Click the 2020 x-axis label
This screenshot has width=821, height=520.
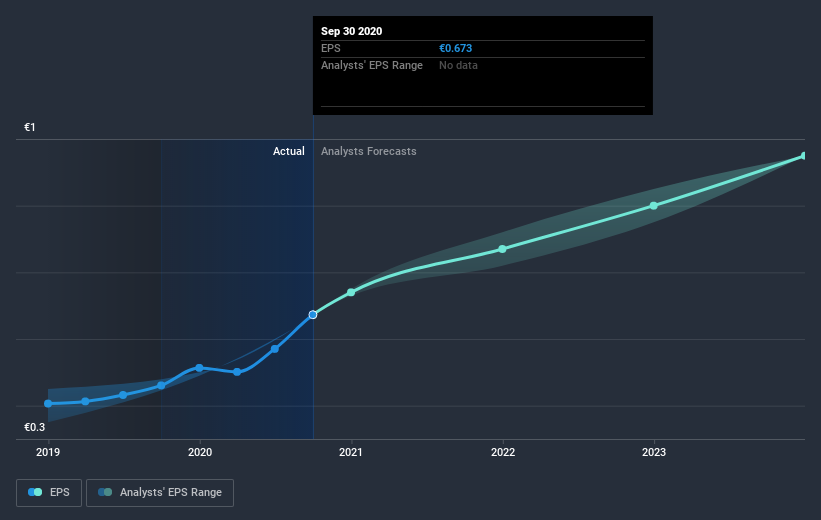(x=200, y=452)
